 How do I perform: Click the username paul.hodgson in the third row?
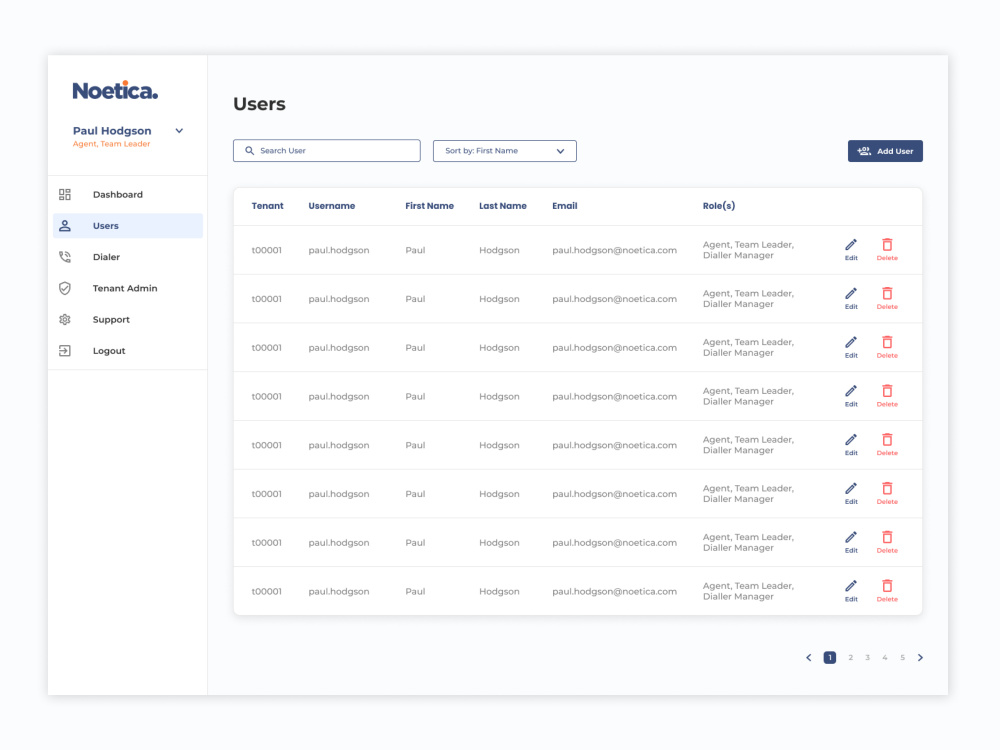pyautogui.click(x=339, y=348)
